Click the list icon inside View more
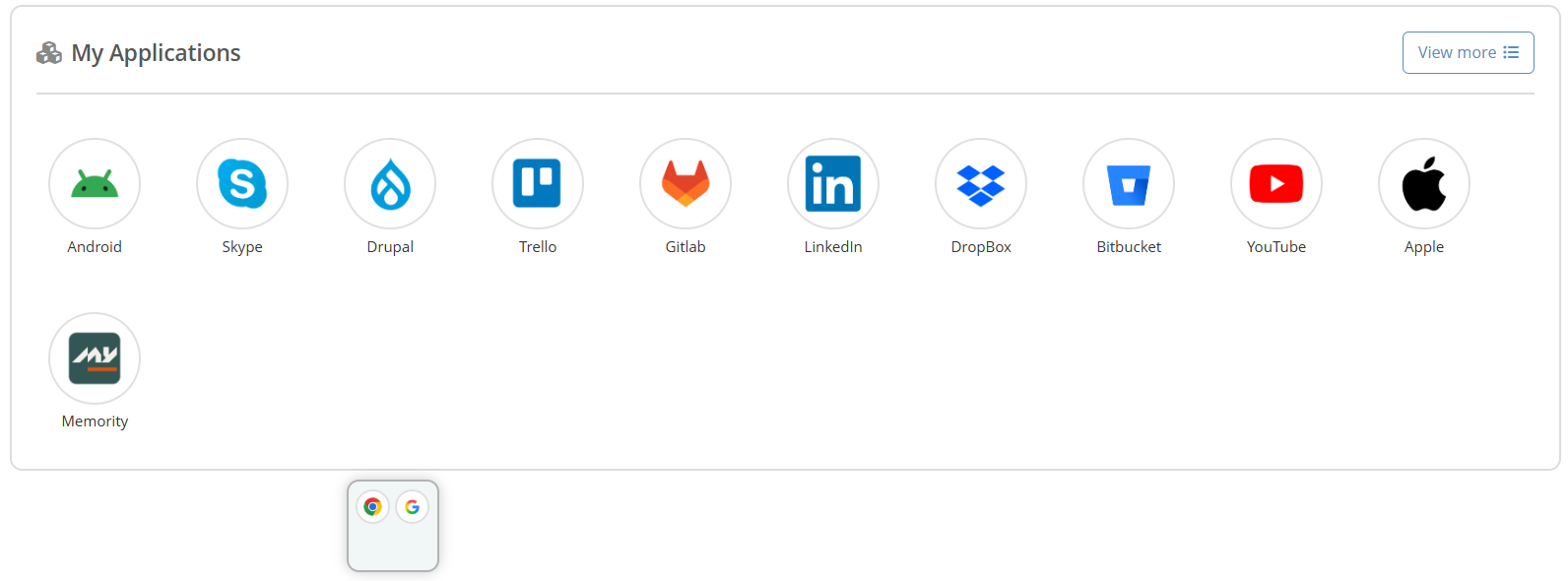Screen dimensions: 1568x581 (x=1511, y=53)
